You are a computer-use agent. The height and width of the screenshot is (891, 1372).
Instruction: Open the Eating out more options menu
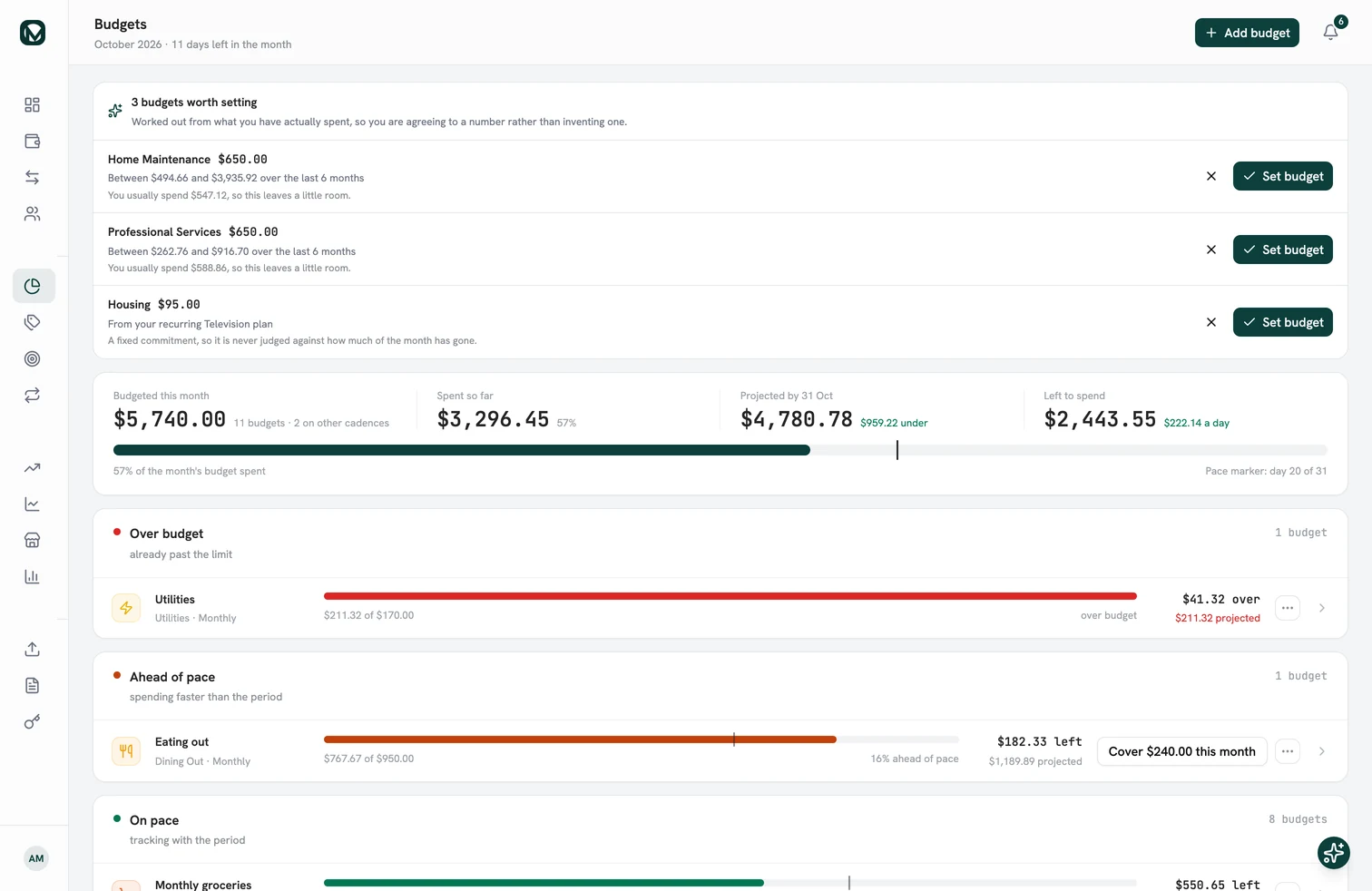click(x=1288, y=751)
